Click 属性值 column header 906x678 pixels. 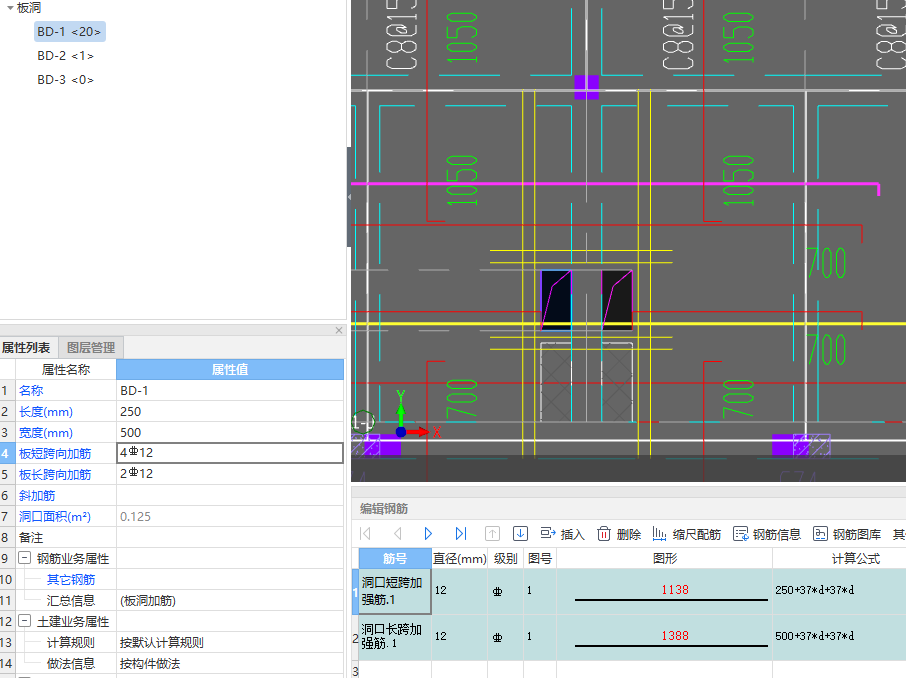click(230, 369)
